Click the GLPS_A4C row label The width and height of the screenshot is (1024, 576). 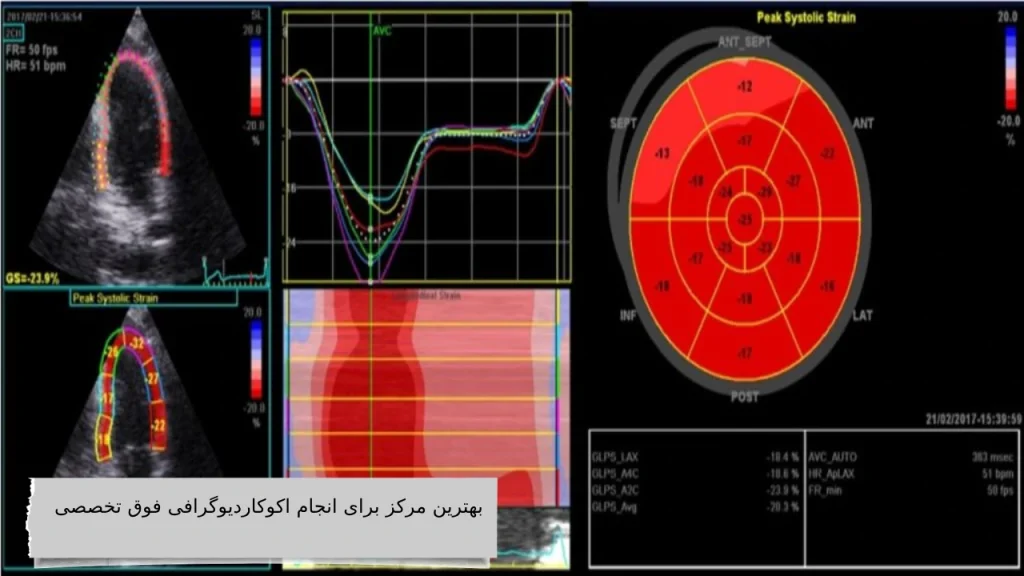(x=615, y=474)
